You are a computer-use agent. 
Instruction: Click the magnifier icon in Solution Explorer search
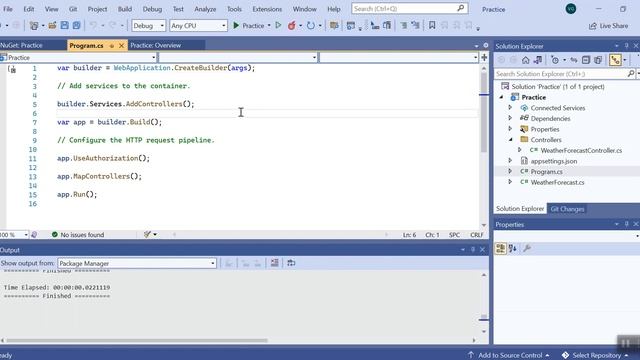(631, 74)
